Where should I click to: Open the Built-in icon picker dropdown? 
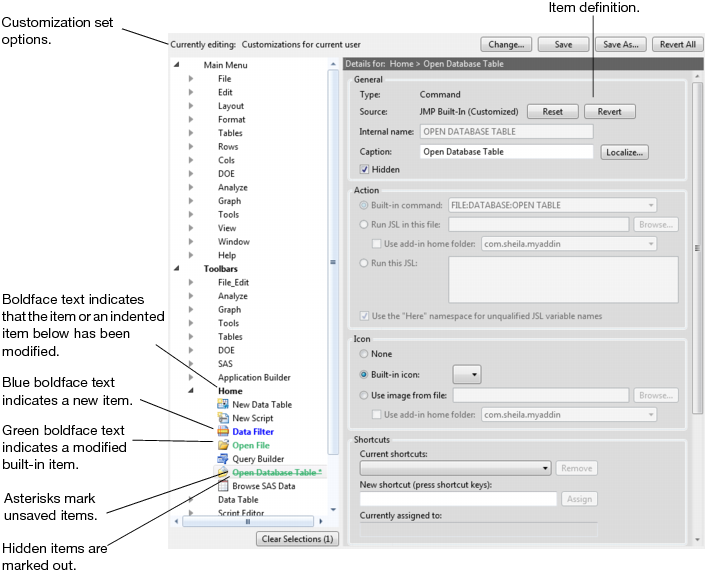[467, 374]
